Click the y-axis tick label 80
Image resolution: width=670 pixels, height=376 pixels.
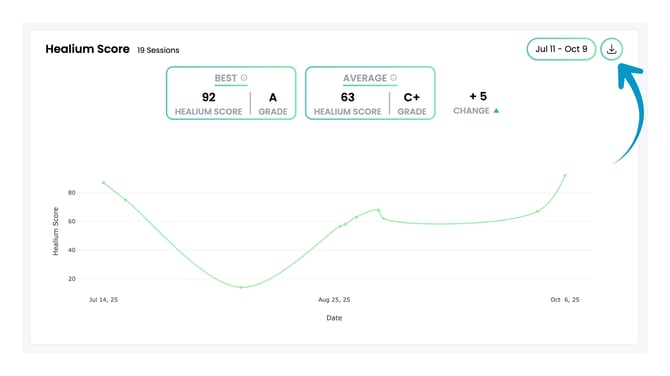point(71,193)
